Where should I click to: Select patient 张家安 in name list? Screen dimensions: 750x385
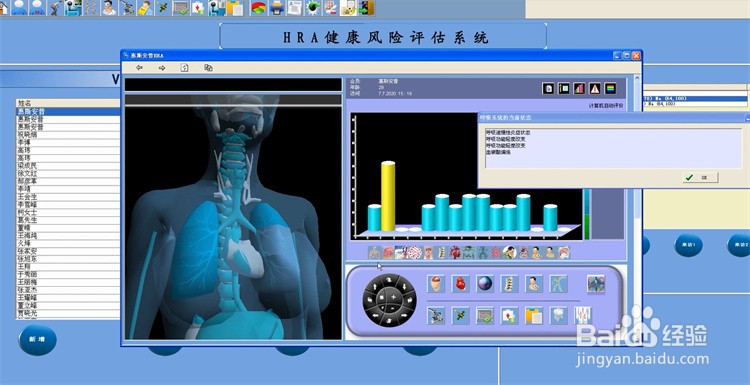coord(67,251)
